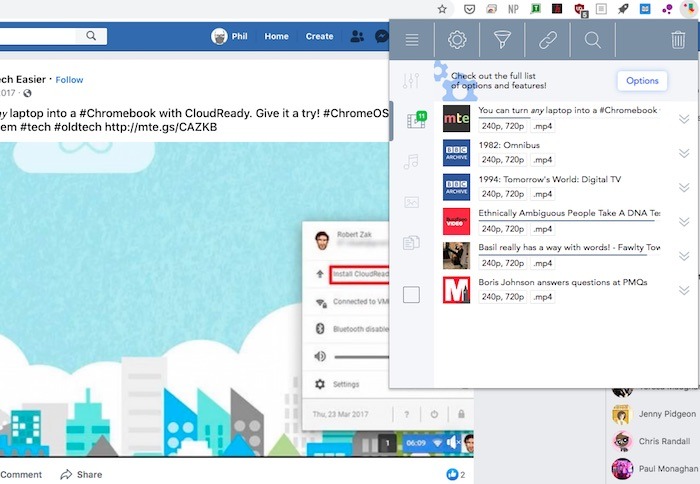Expand the Chromebook video entry chevron
The height and width of the screenshot is (484, 700).
684,119
